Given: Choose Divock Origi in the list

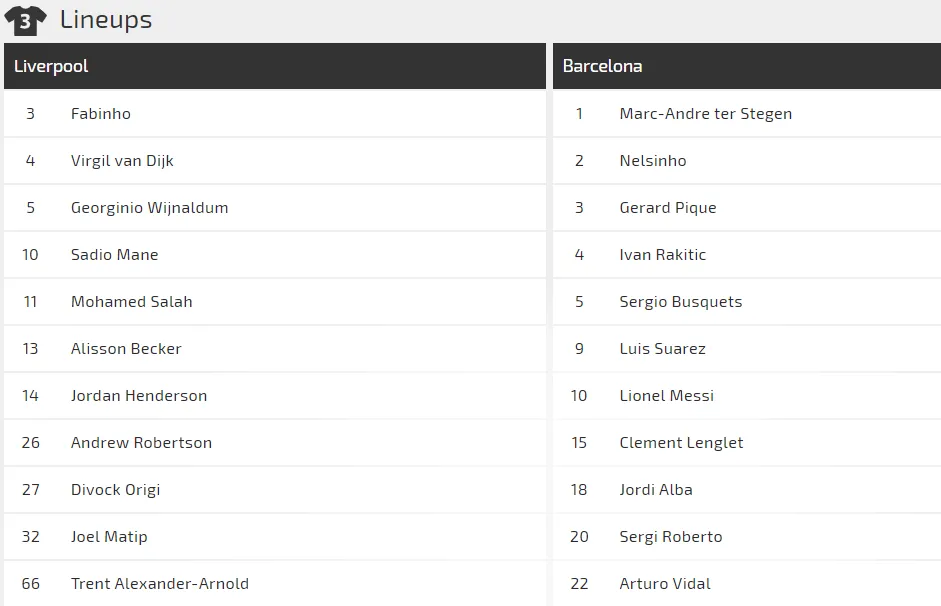Looking at the screenshot, I should pyautogui.click(x=115, y=490).
